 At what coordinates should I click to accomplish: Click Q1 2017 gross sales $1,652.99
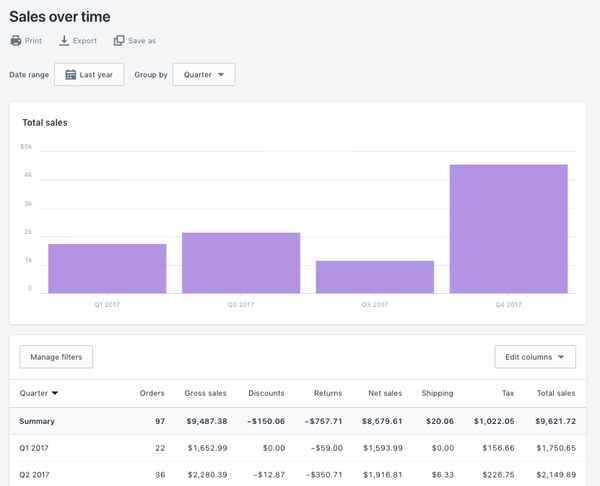point(207,448)
